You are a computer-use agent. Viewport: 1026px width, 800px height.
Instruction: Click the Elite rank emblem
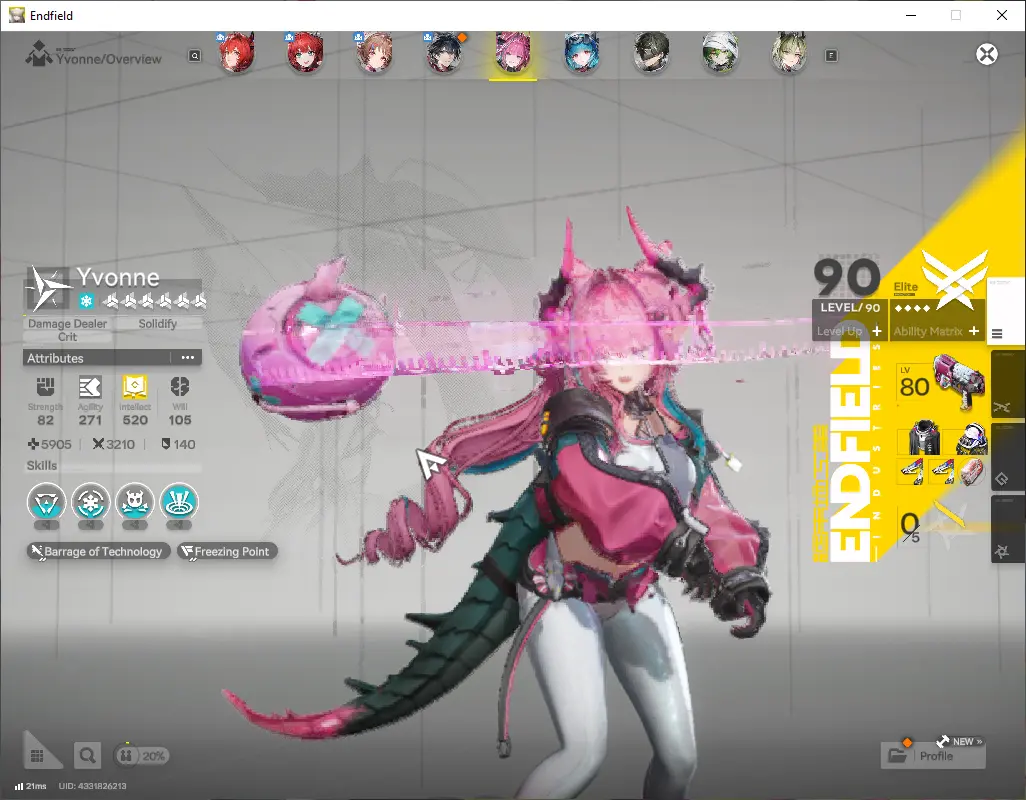coord(955,279)
